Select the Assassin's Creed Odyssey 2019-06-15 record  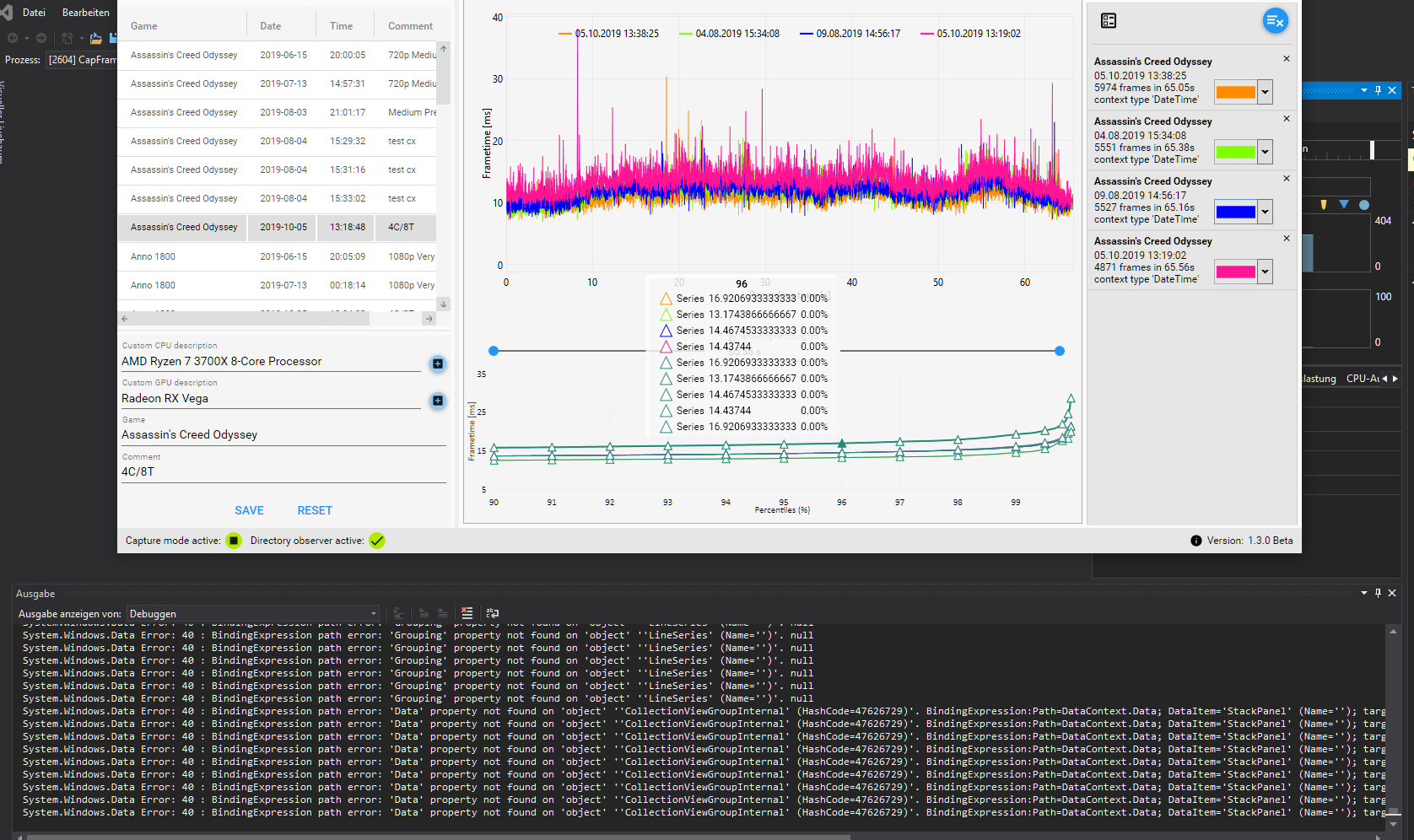(x=277, y=55)
